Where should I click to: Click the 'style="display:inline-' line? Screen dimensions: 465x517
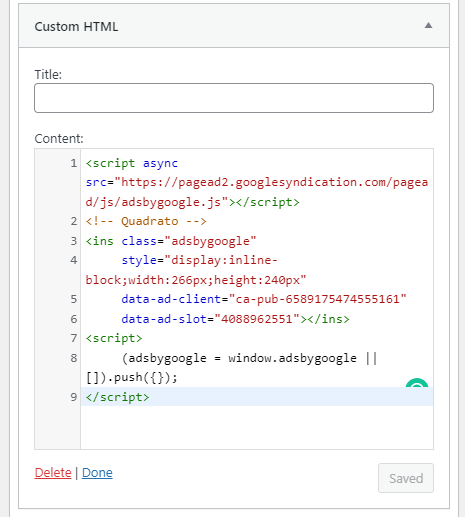[x=199, y=260]
